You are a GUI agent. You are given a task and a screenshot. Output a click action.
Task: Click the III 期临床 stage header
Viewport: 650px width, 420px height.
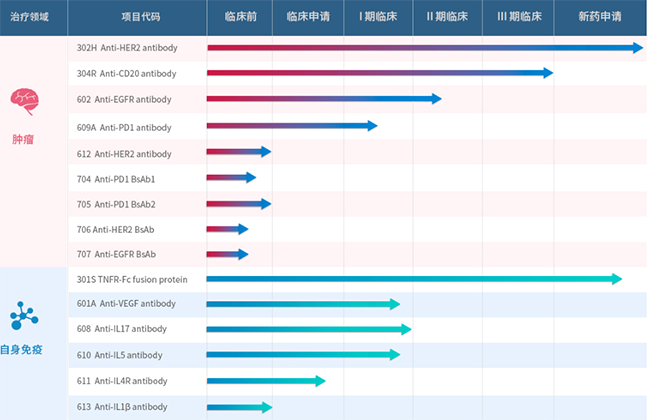(519, 17)
